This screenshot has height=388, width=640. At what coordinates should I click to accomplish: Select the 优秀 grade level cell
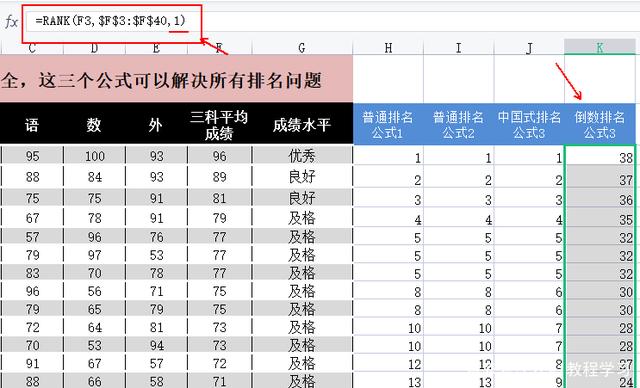click(x=302, y=155)
